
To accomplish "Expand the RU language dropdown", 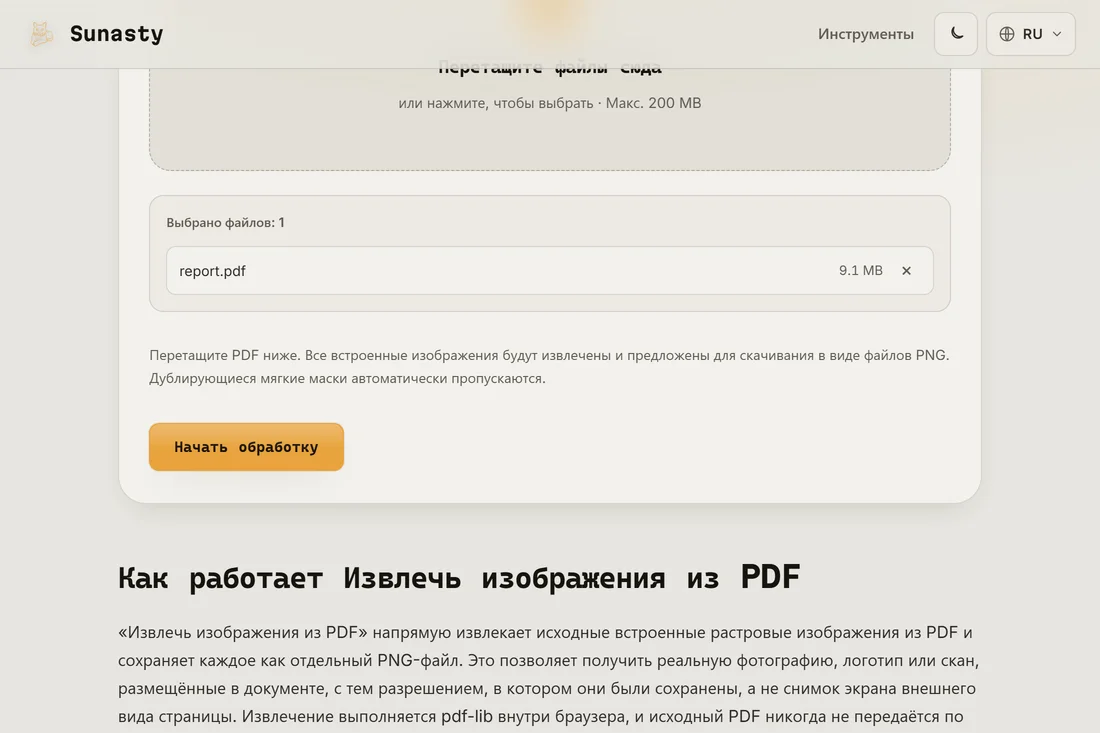I will 1031,34.
